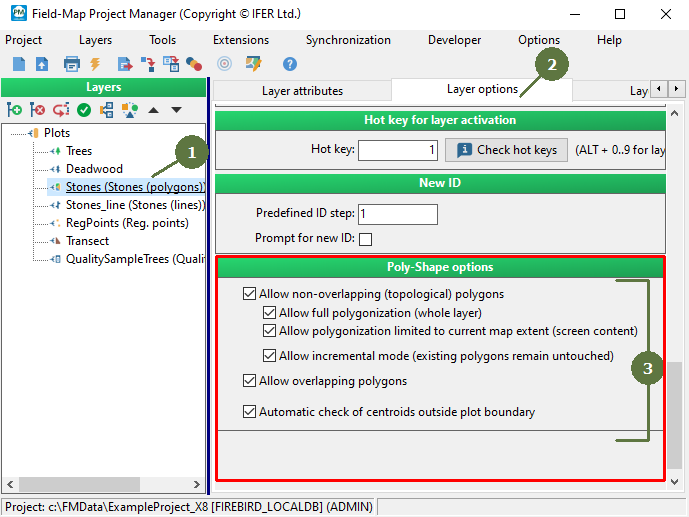This screenshot has height=517, width=689.
Task: Click the Predefined ID step input field
Action: pos(397,215)
